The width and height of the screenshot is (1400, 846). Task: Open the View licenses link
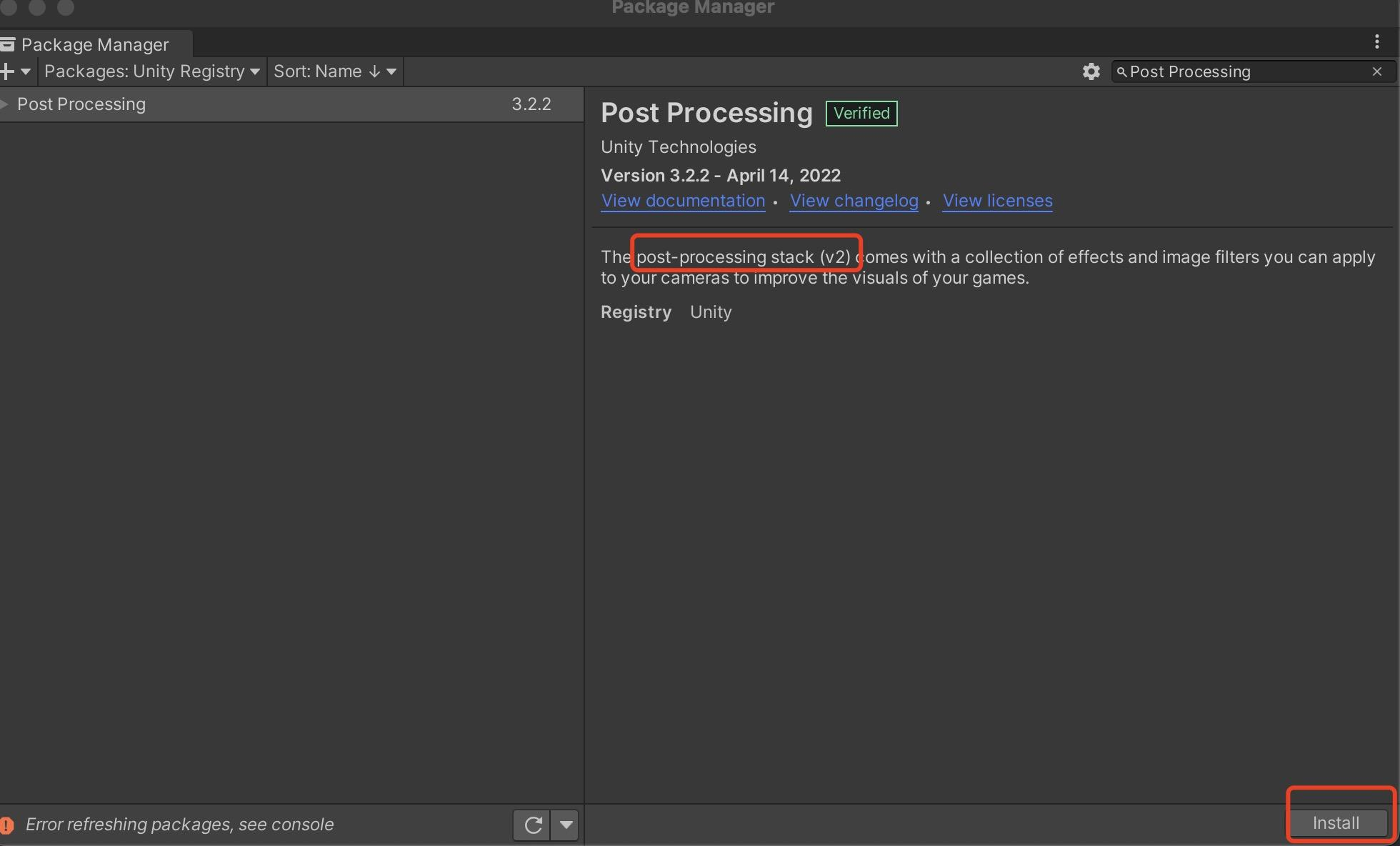point(997,201)
